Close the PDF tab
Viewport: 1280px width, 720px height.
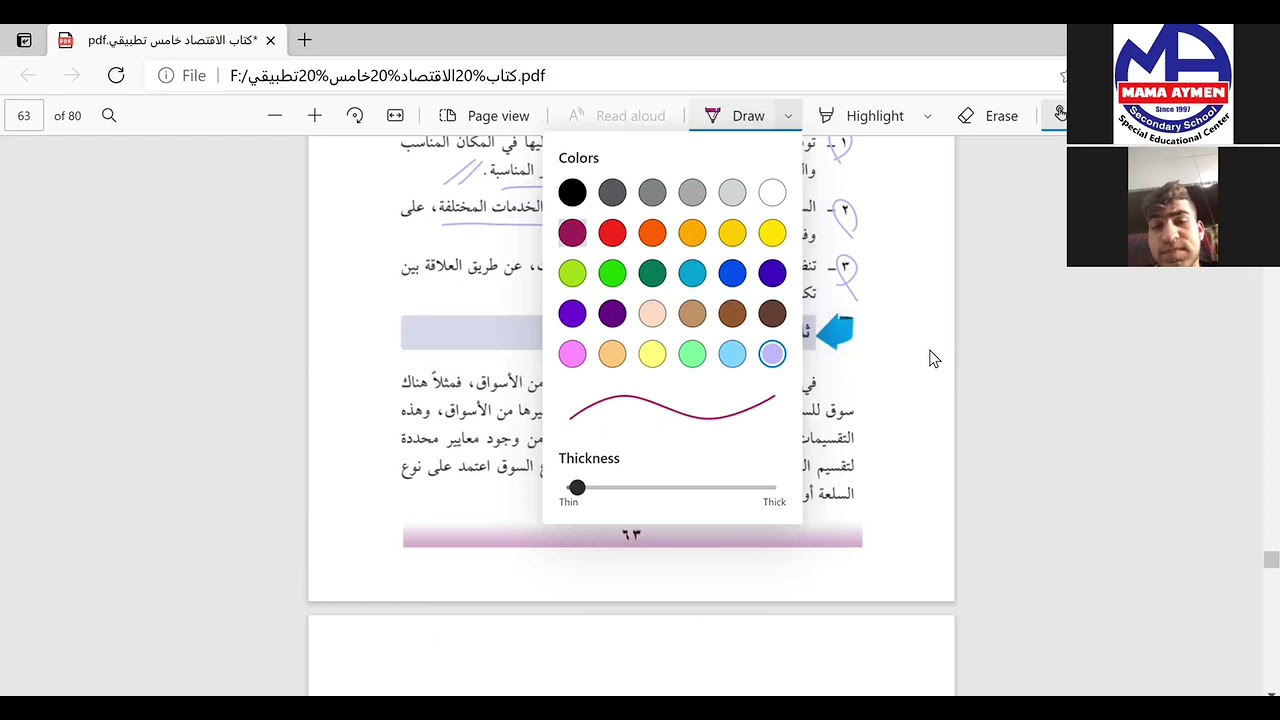point(270,40)
